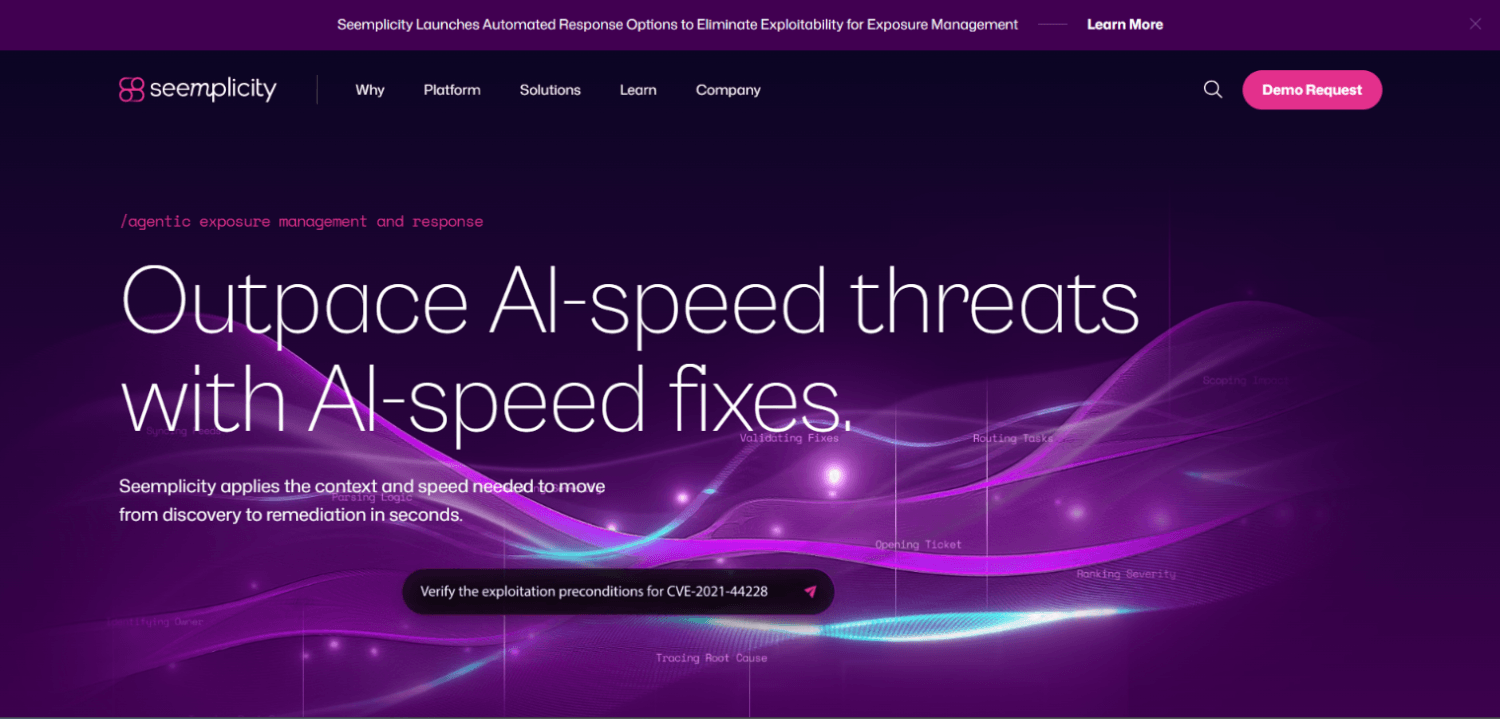Open the Platform menu
The image size is (1500, 719).
[x=452, y=90]
